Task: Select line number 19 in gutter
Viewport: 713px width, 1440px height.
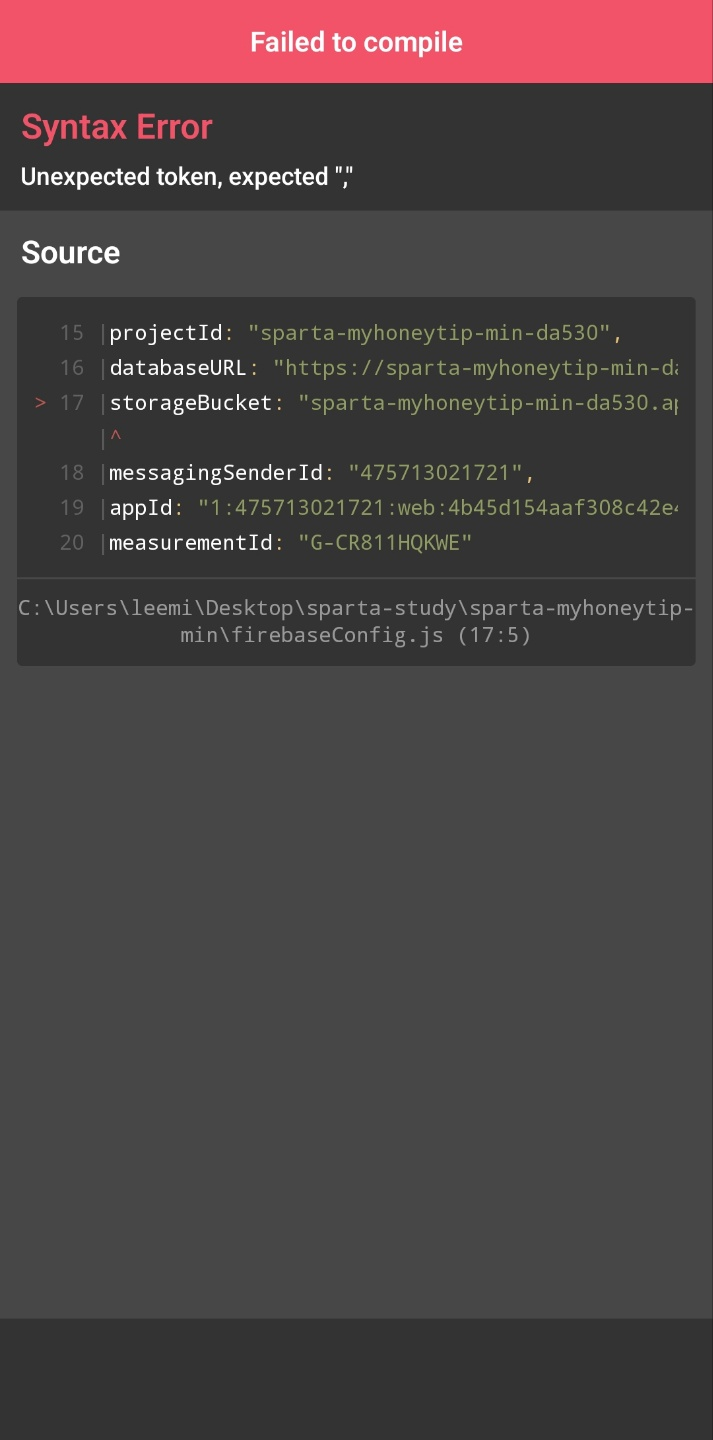Action: [72, 508]
